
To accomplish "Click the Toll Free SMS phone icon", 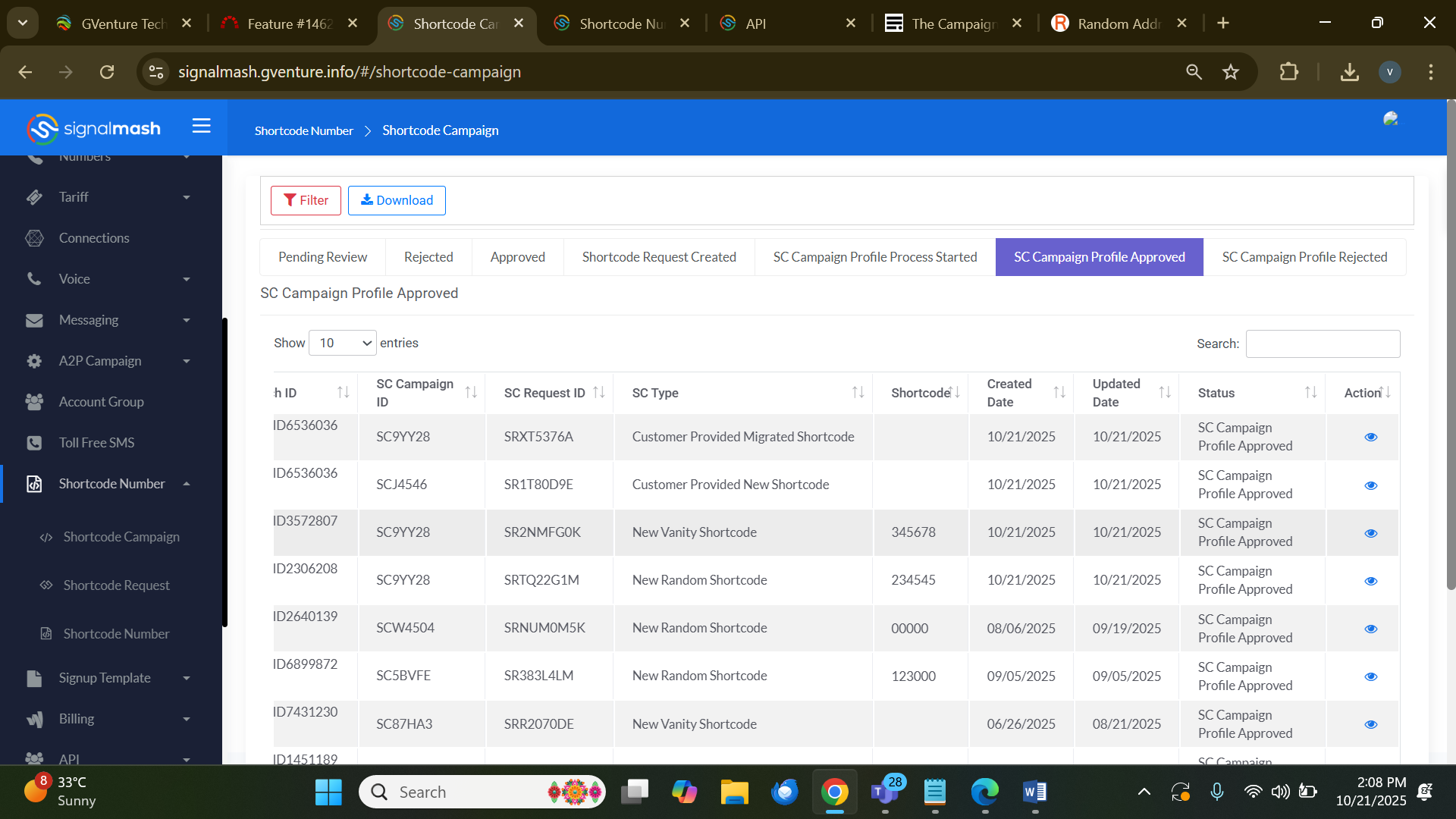I will (34, 443).
